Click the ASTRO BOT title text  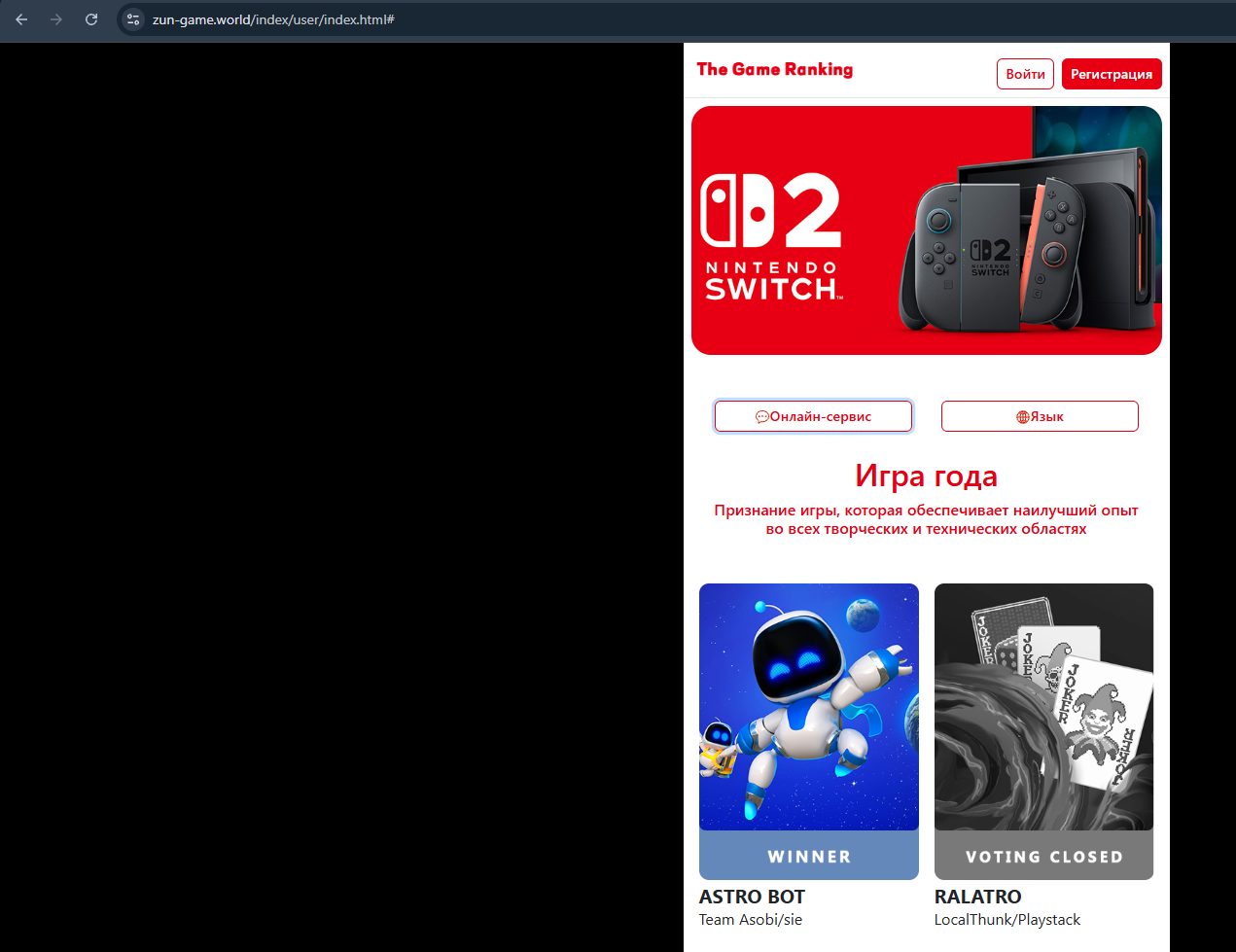click(x=752, y=897)
